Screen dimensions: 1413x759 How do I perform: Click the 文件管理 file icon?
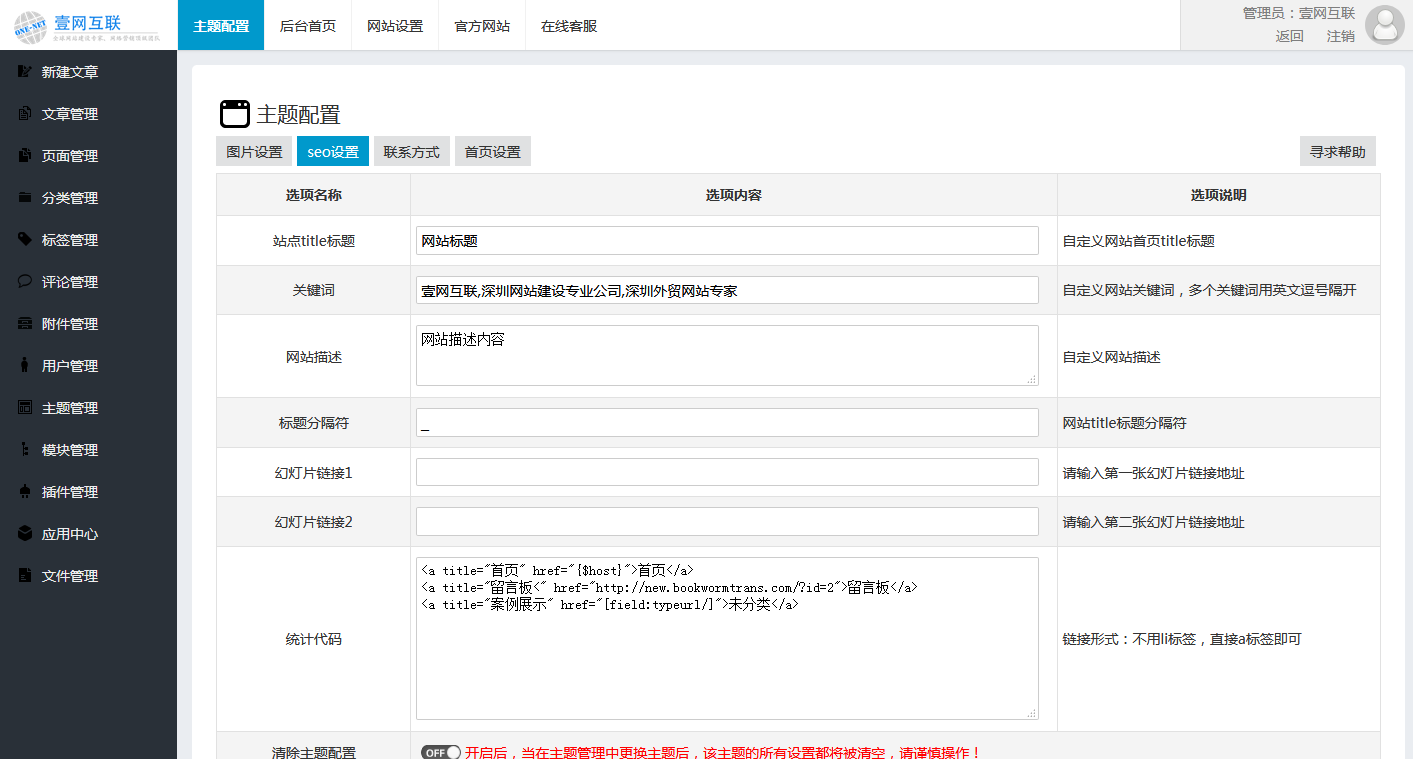pos(25,576)
